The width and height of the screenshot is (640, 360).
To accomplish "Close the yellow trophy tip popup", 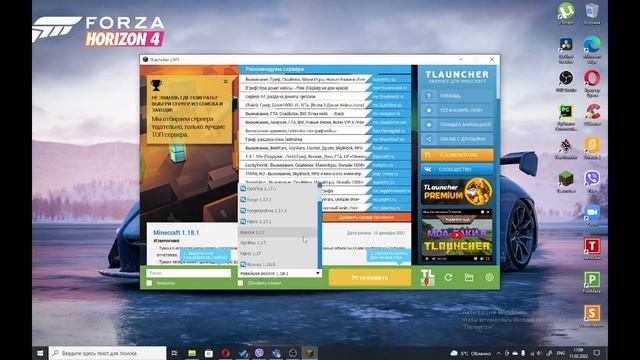I will pos(226,82).
